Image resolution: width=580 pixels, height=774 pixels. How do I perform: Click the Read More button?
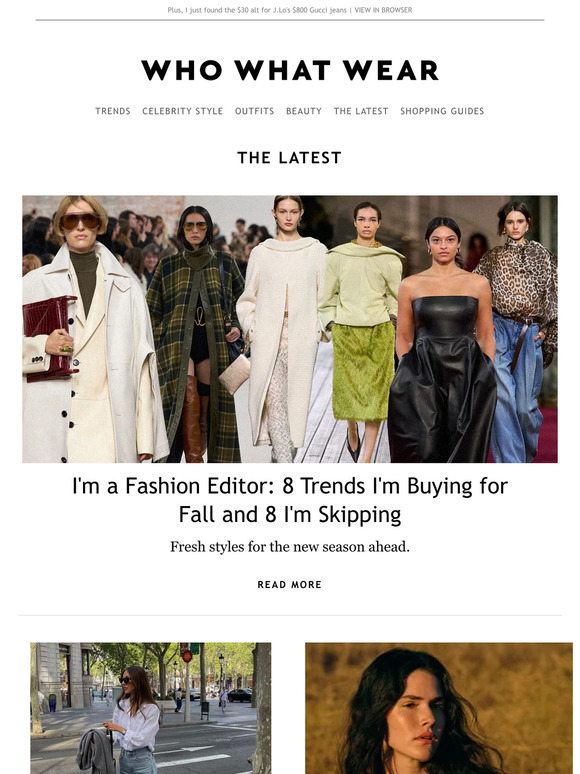click(x=290, y=584)
